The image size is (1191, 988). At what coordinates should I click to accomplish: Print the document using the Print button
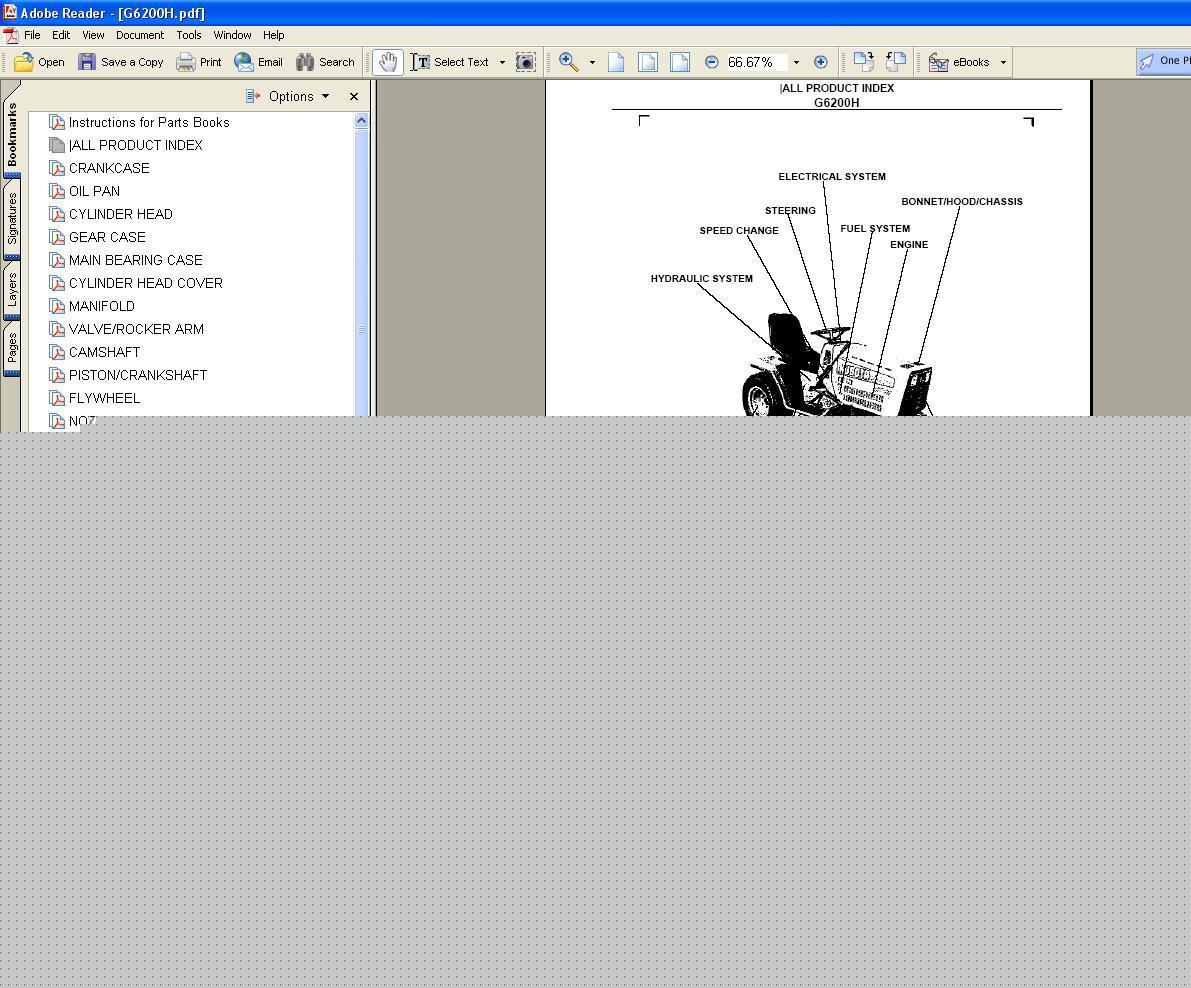coord(199,62)
